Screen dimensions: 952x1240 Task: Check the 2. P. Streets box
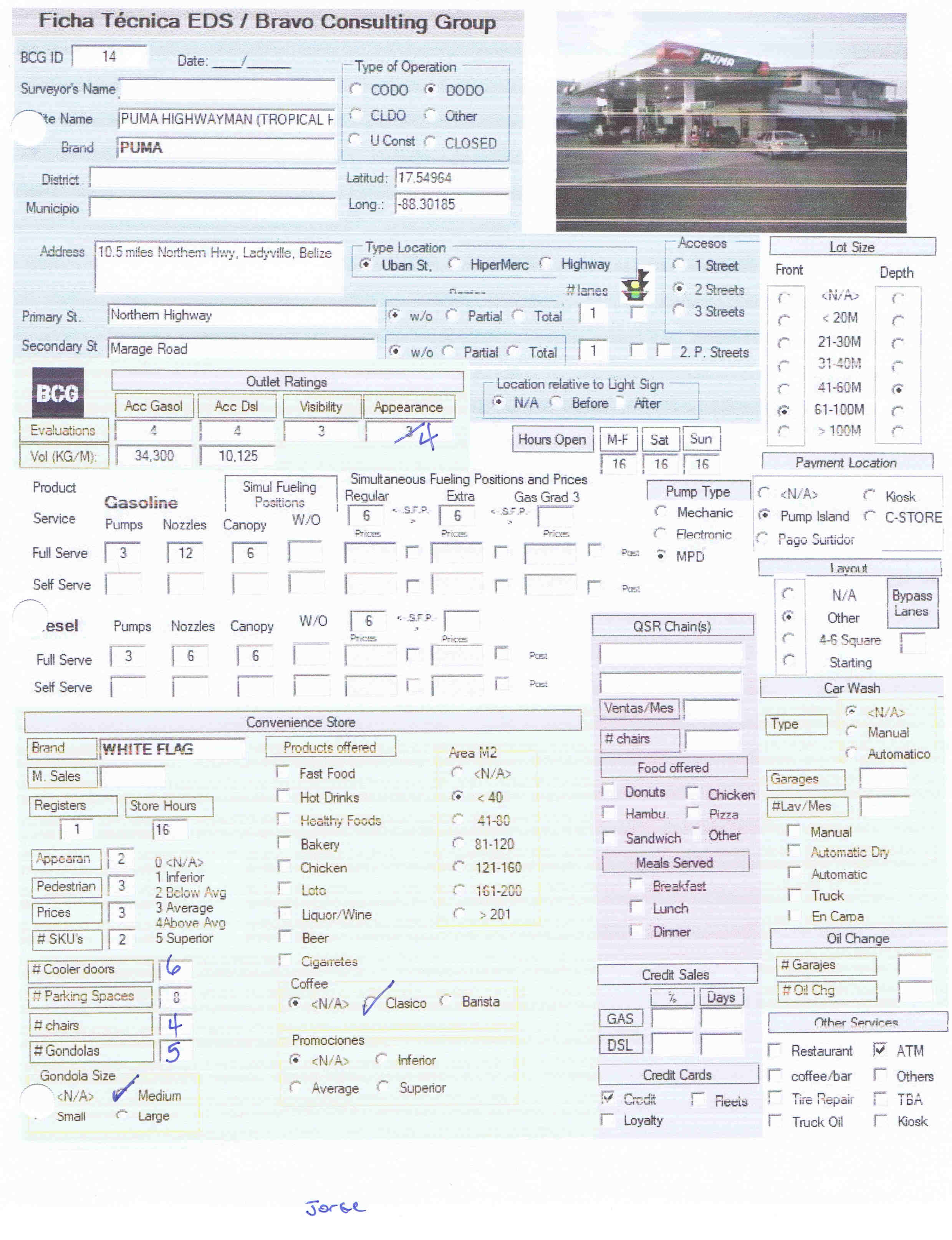664,351
